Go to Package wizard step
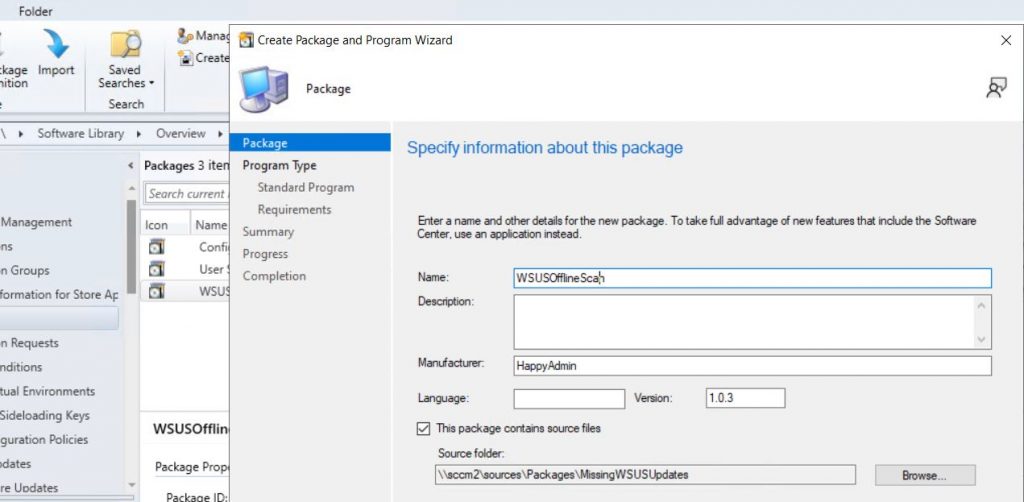This screenshot has width=1024, height=502. point(310,143)
